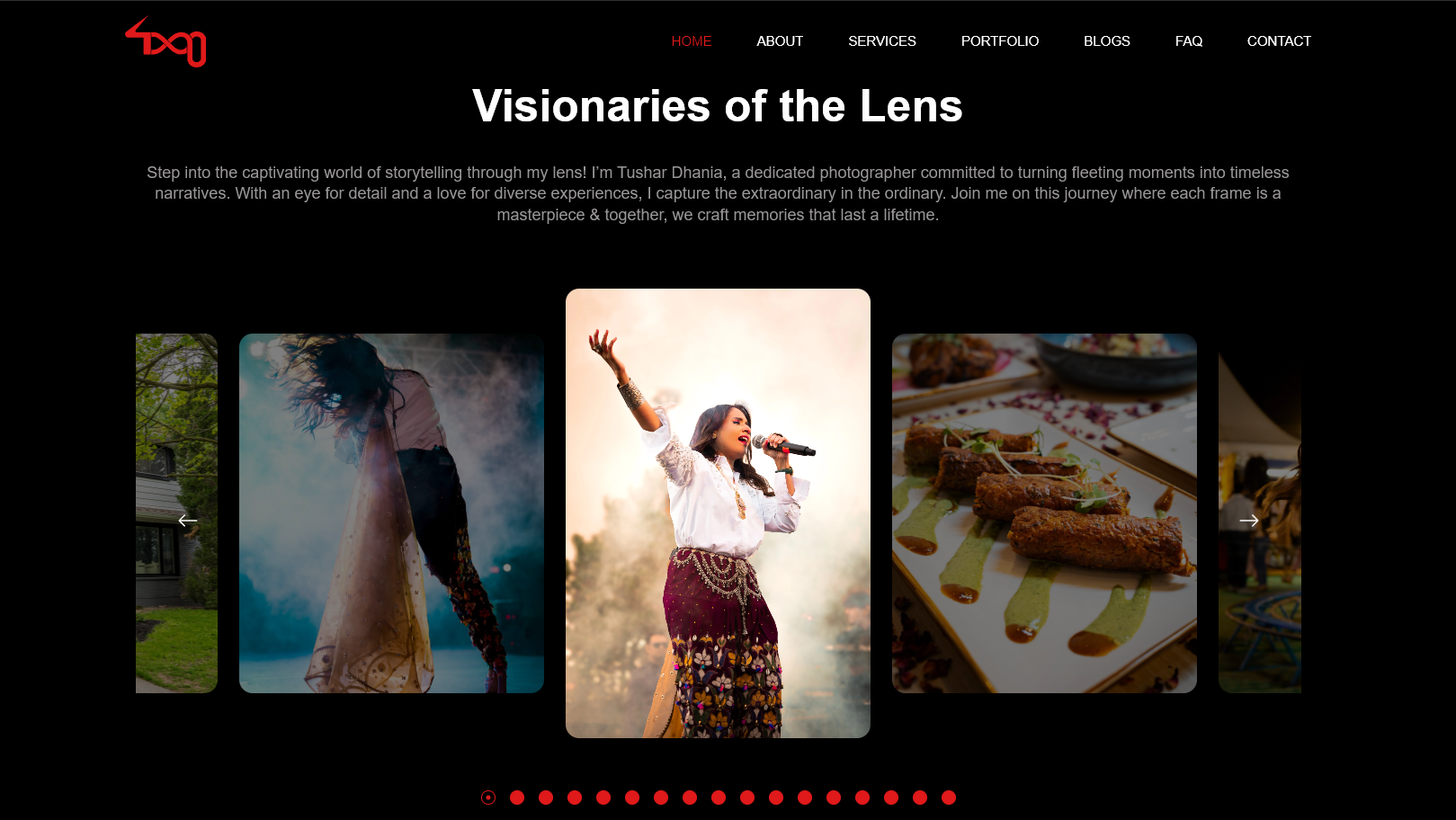
Task: Open the SERVICES nav link
Action: click(x=882, y=41)
